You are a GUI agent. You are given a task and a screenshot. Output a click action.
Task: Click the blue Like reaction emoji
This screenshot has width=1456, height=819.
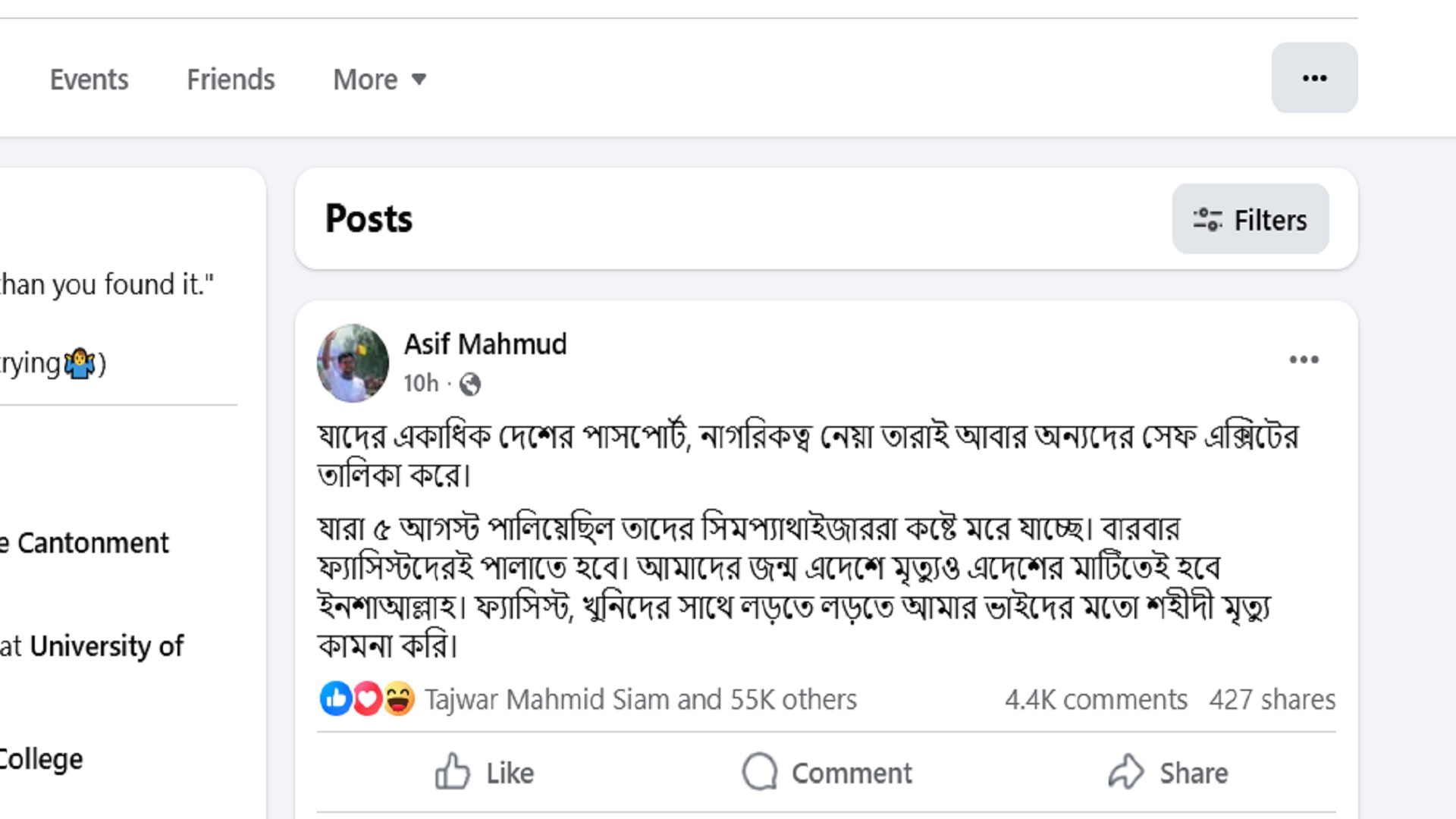coord(335,698)
